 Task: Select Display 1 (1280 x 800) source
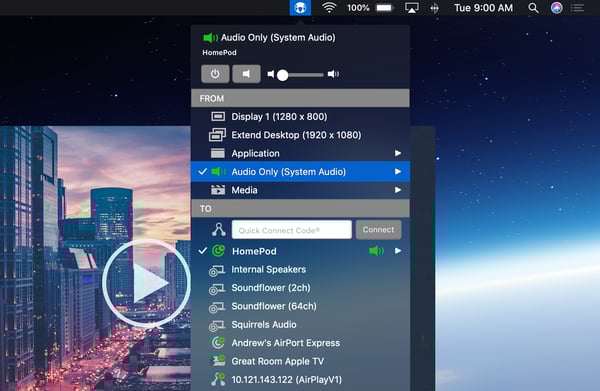click(x=300, y=117)
